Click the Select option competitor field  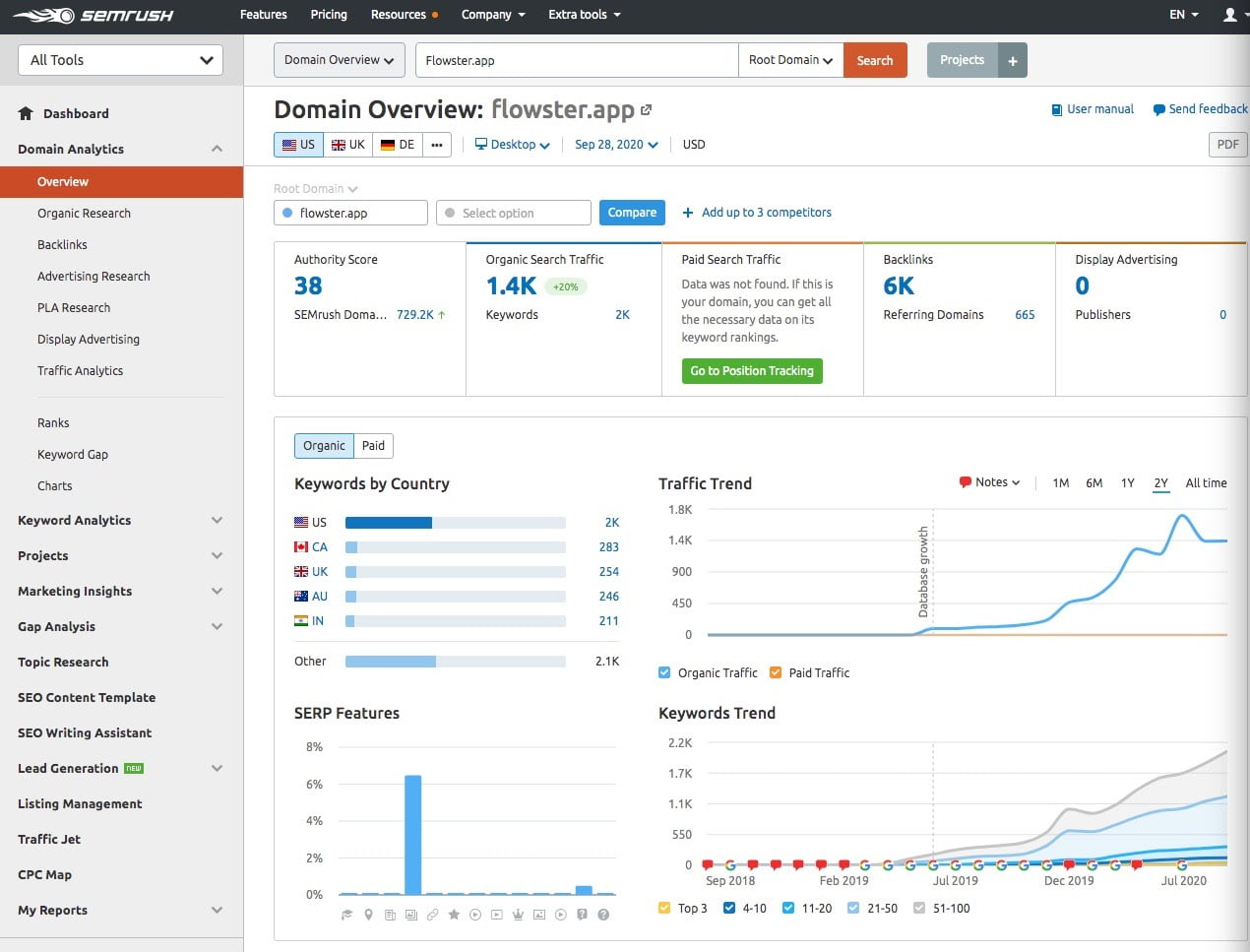(514, 213)
